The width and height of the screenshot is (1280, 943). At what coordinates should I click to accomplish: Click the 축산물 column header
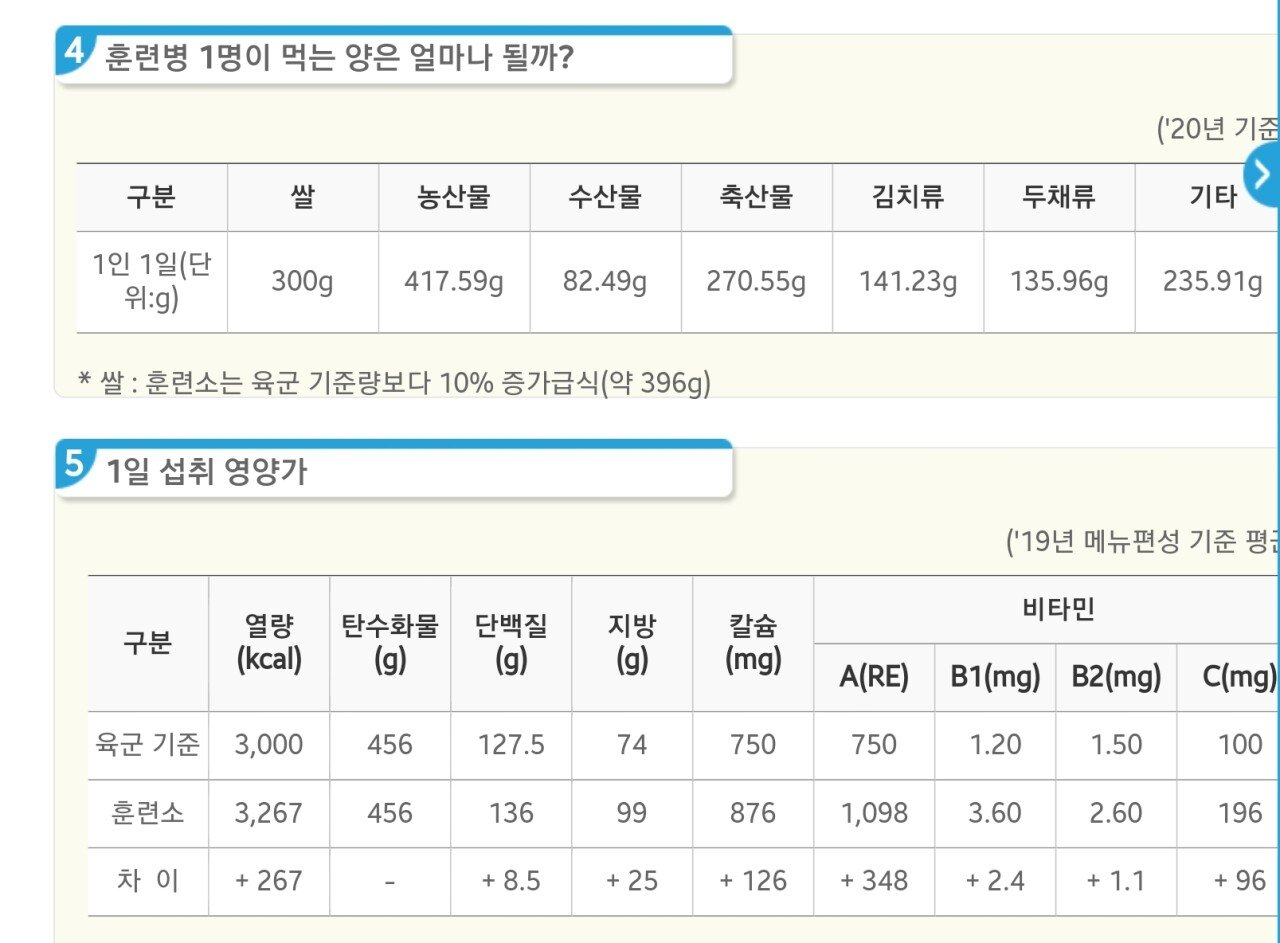click(756, 197)
